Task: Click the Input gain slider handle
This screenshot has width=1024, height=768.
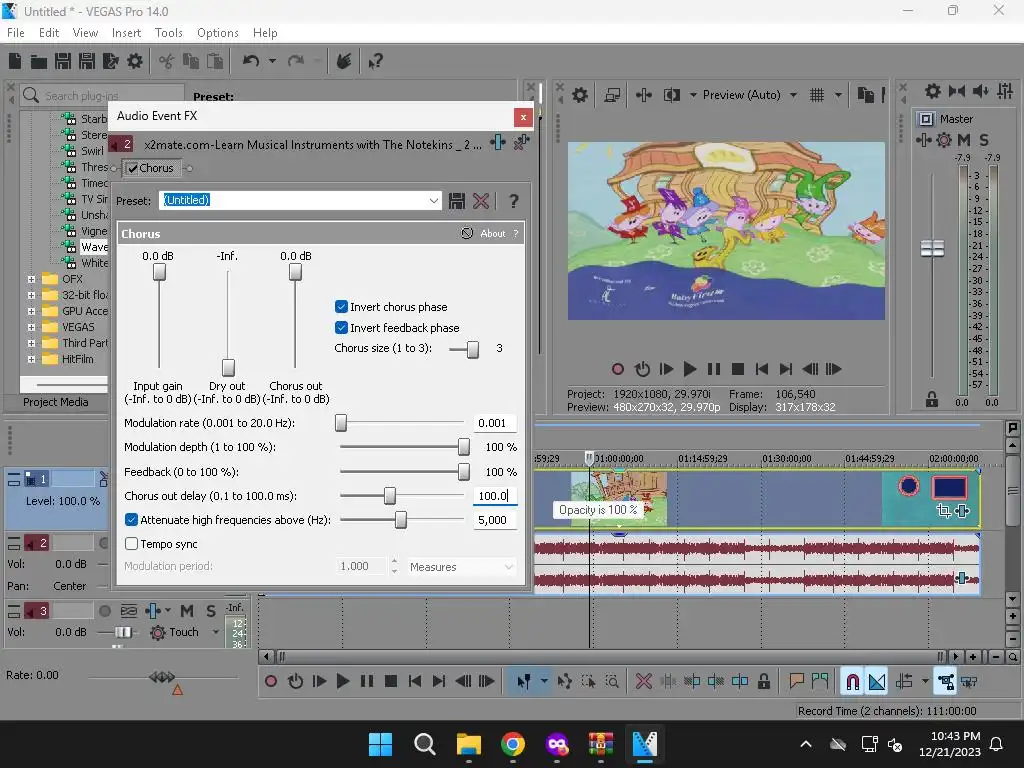Action: pos(159,272)
